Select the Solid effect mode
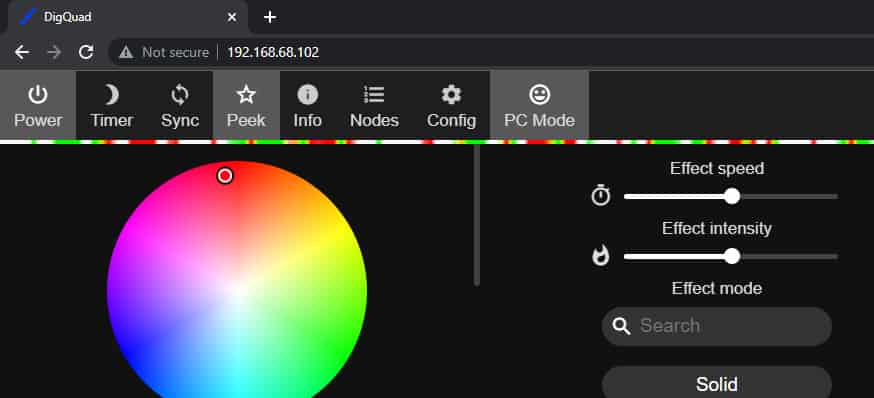 coord(717,384)
